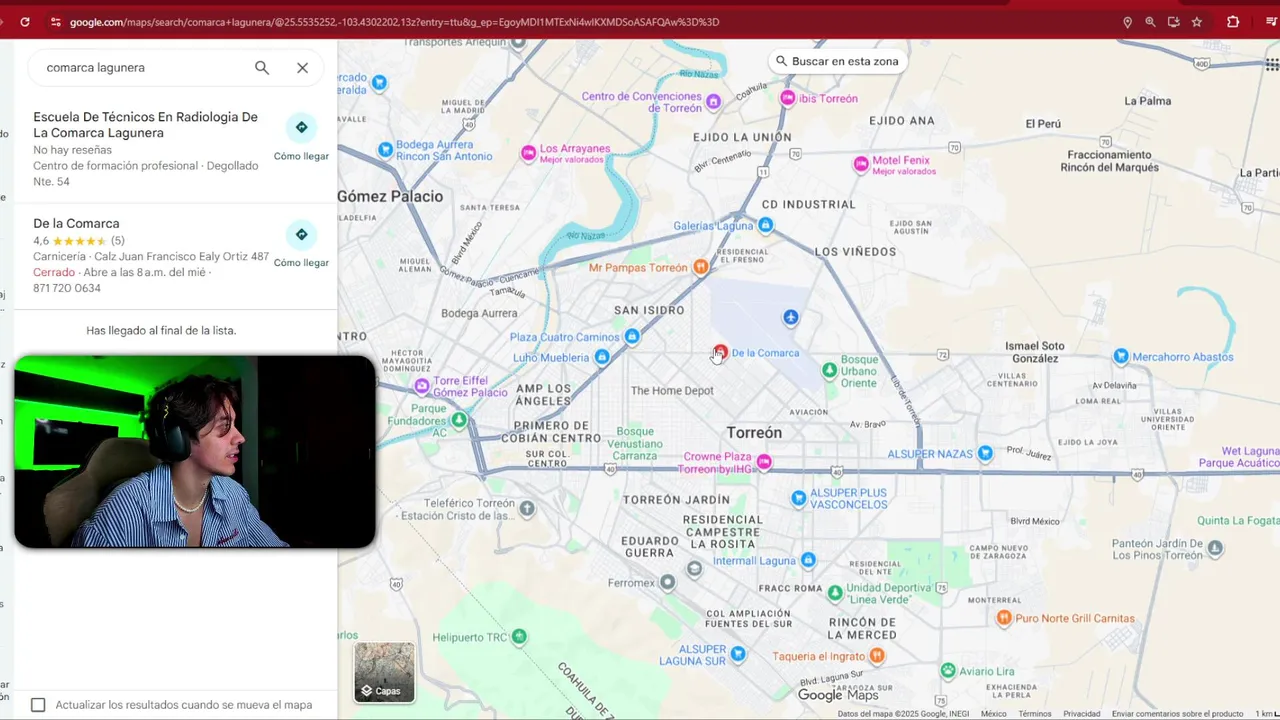This screenshot has width=1280, height=720.
Task: Click the location permission icon in address bar
Action: pos(1127,22)
